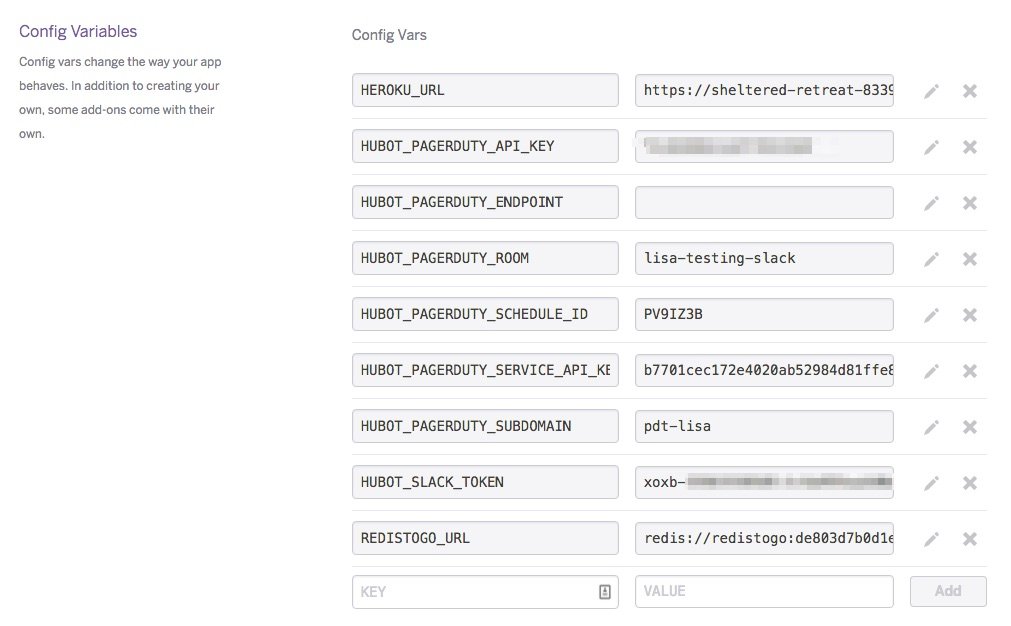Delete the HUBOT_PAGERDUTY_SERVICE_API_KEY variable

[969, 371]
